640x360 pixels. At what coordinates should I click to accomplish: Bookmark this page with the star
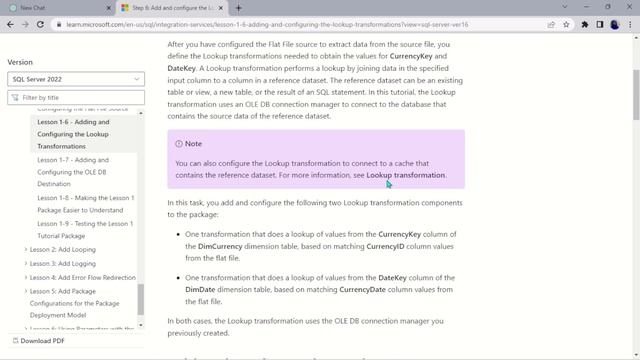566,24
